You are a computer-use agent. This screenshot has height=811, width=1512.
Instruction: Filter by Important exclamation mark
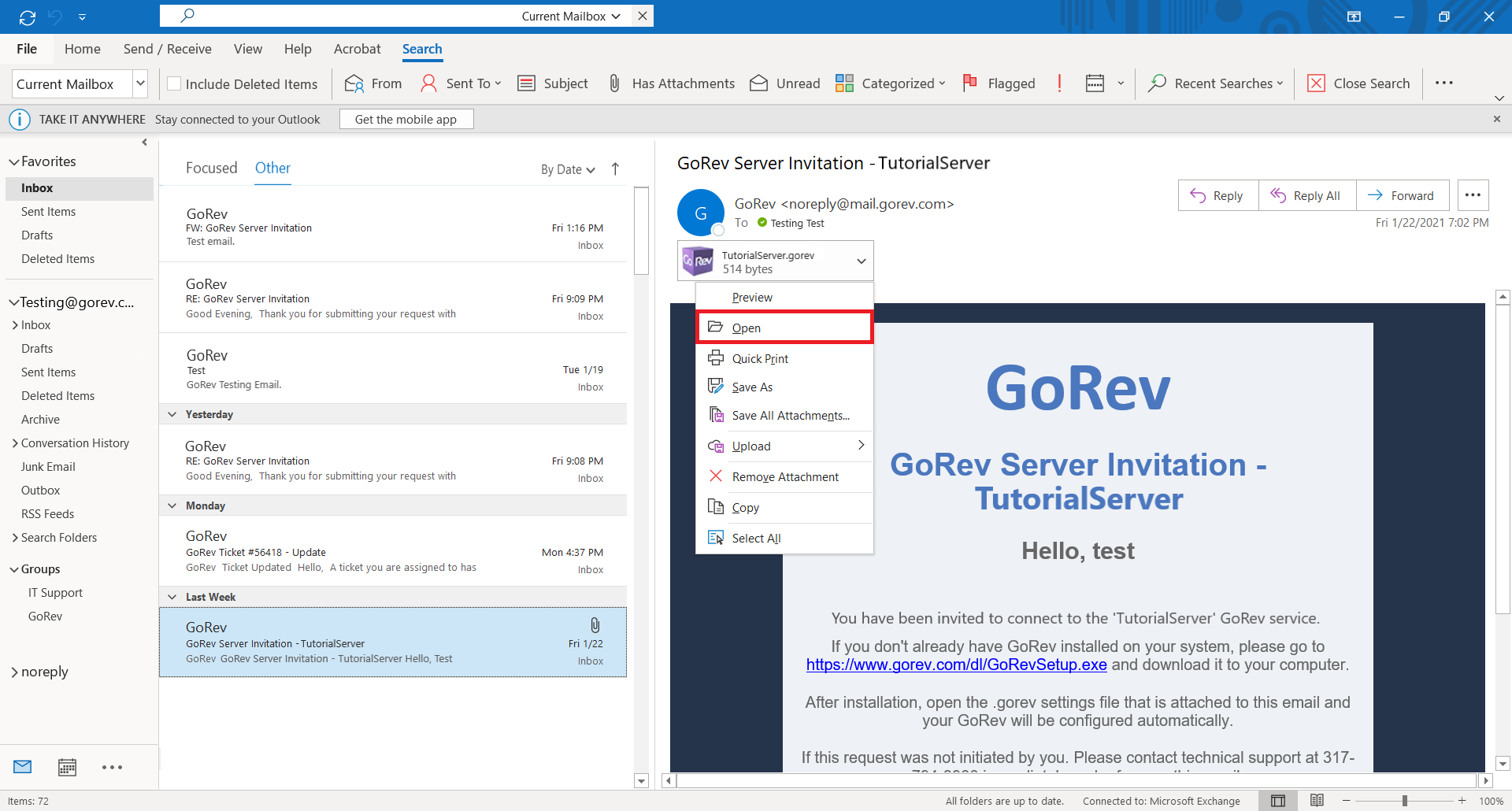click(1059, 83)
